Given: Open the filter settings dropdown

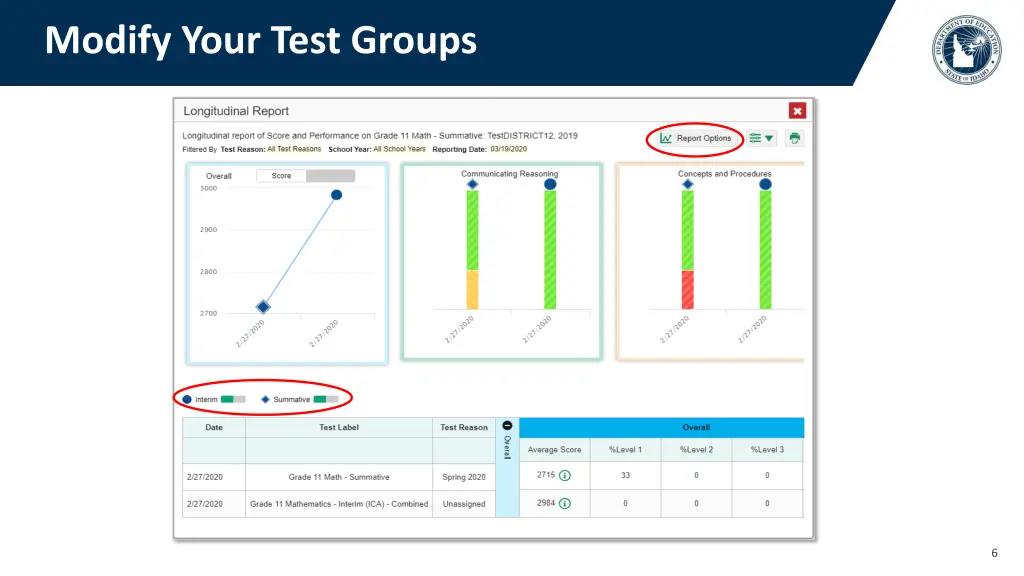Looking at the screenshot, I should click(x=762, y=138).
